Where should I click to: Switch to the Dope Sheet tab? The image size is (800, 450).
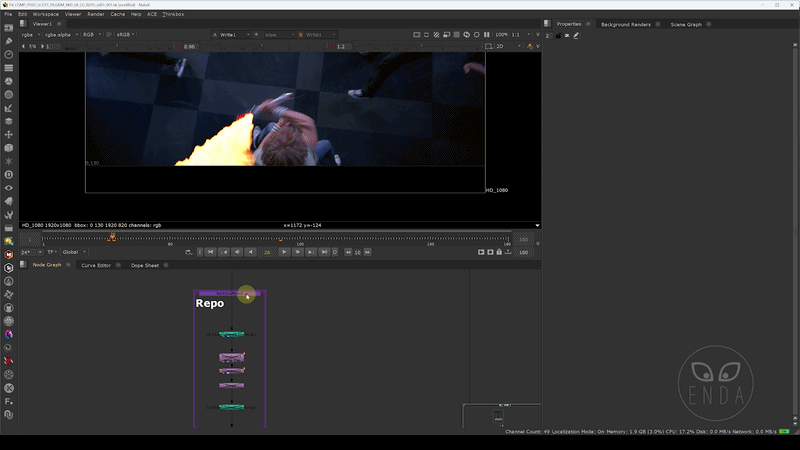145,265
